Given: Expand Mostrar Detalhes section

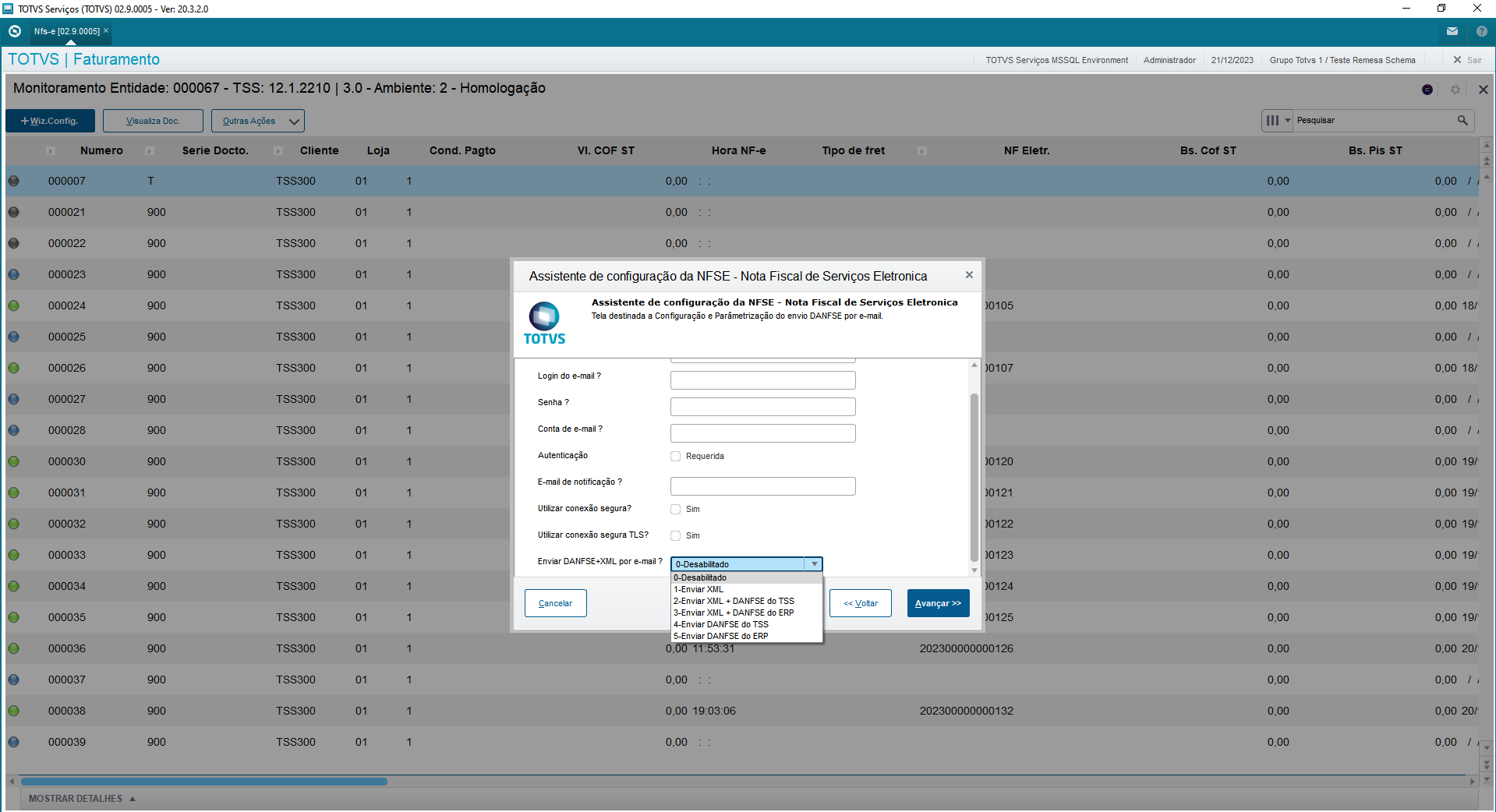Looking at the screenshot, I should tap(82, 799).
